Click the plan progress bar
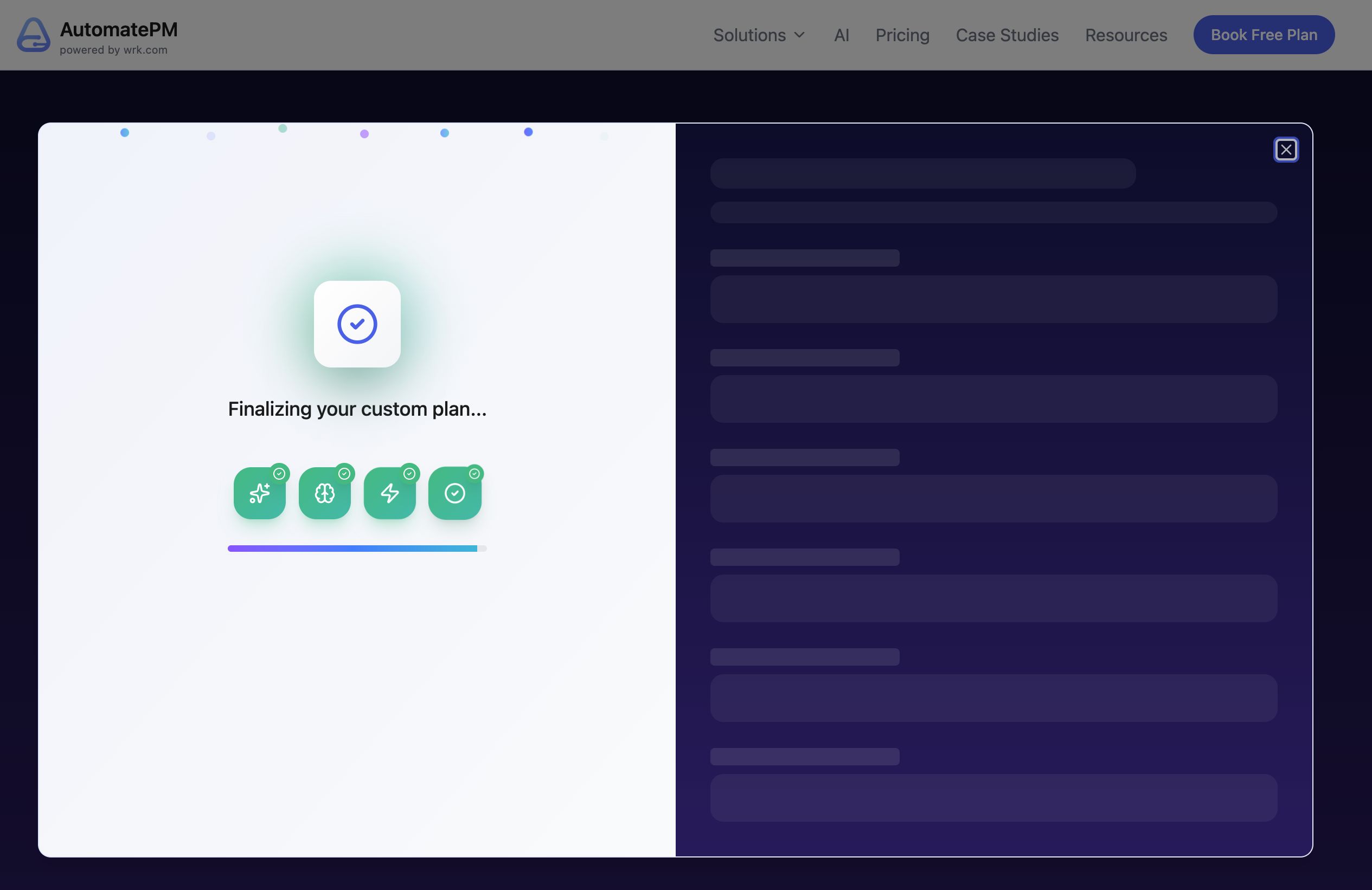 (357, 549)
